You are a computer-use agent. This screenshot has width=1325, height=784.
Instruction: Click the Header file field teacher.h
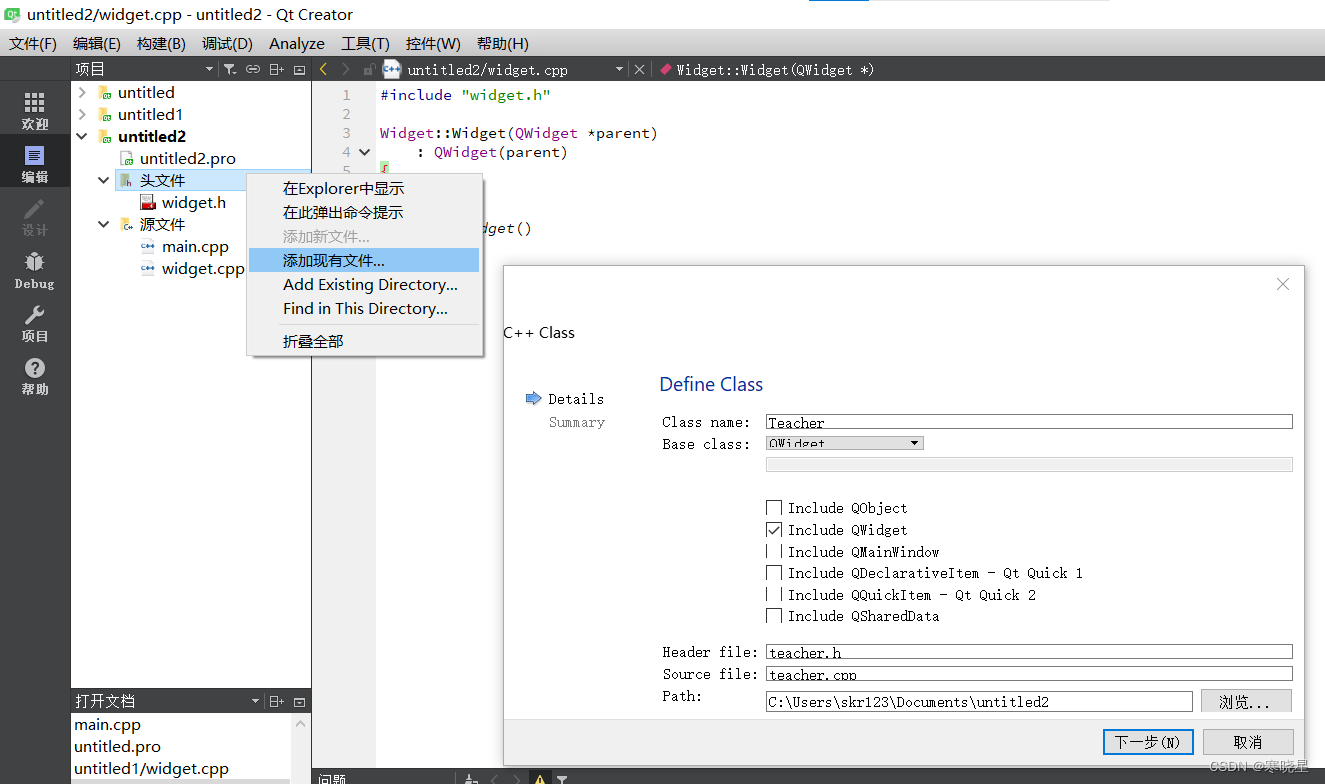coord(1029,652)
